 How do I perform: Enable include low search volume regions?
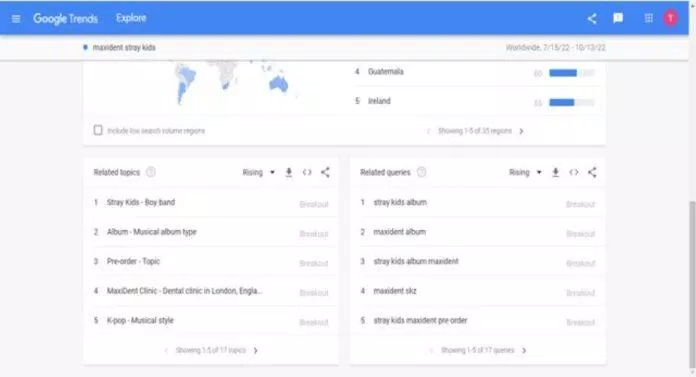(98, 130)
